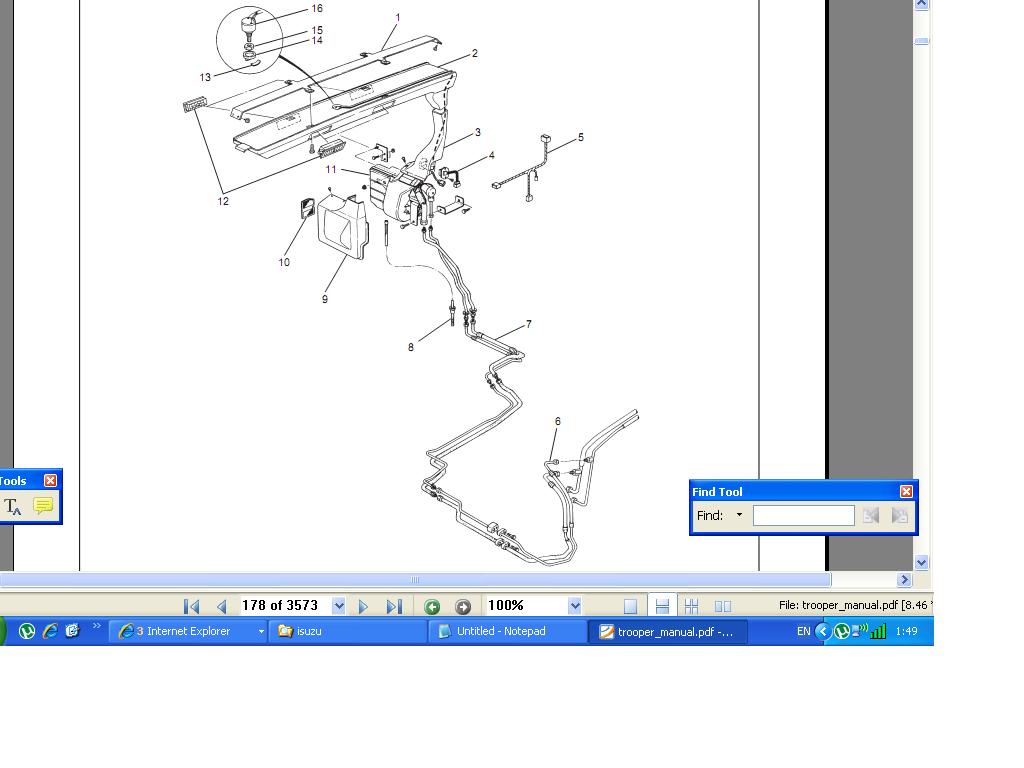Viewport: 1024px width, 768px height.
Task: Open Internet Explorer taskbar group
Action: click(187, 631)
